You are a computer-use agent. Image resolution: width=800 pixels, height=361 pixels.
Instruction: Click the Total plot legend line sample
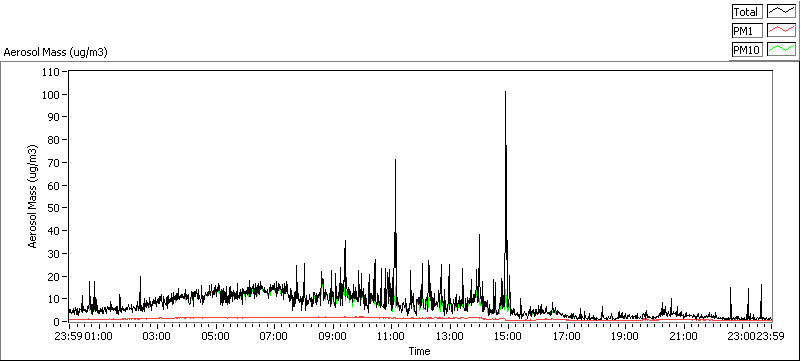tap(782, 12)
